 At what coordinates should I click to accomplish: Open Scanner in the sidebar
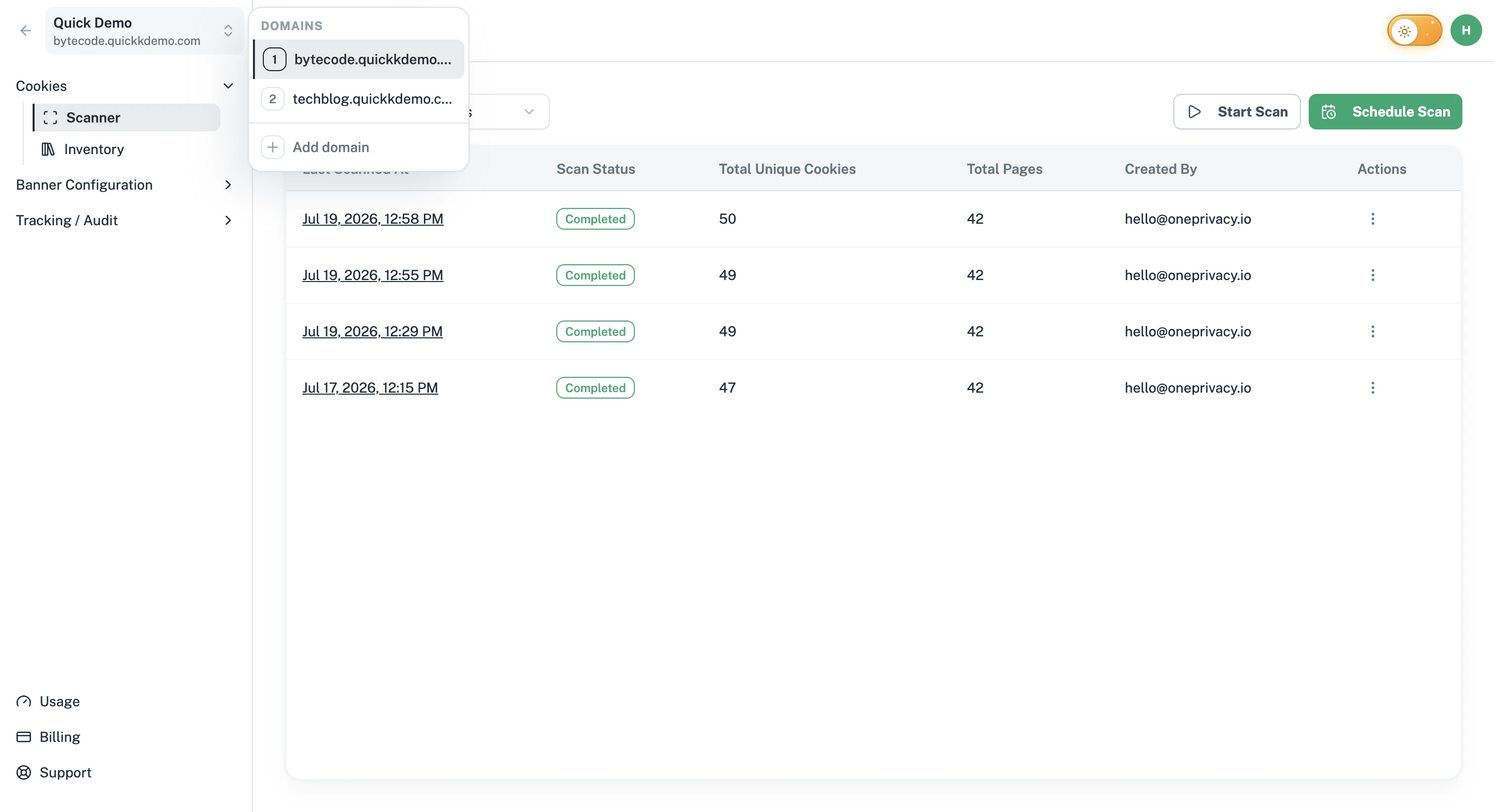(x=126, y=118)
